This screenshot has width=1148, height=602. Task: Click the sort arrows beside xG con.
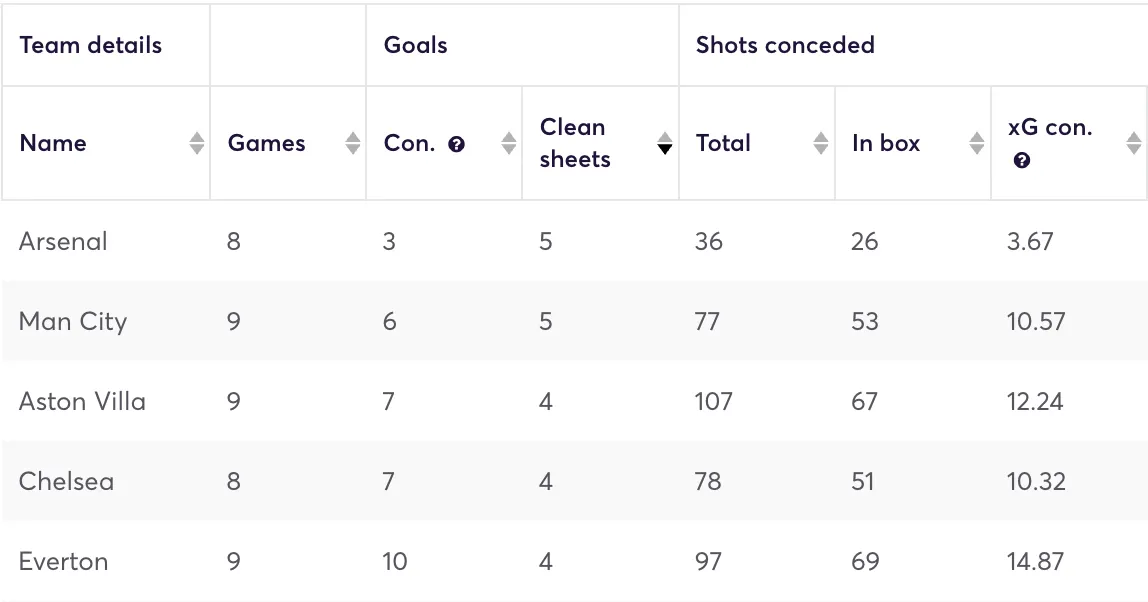point(1135,143)
